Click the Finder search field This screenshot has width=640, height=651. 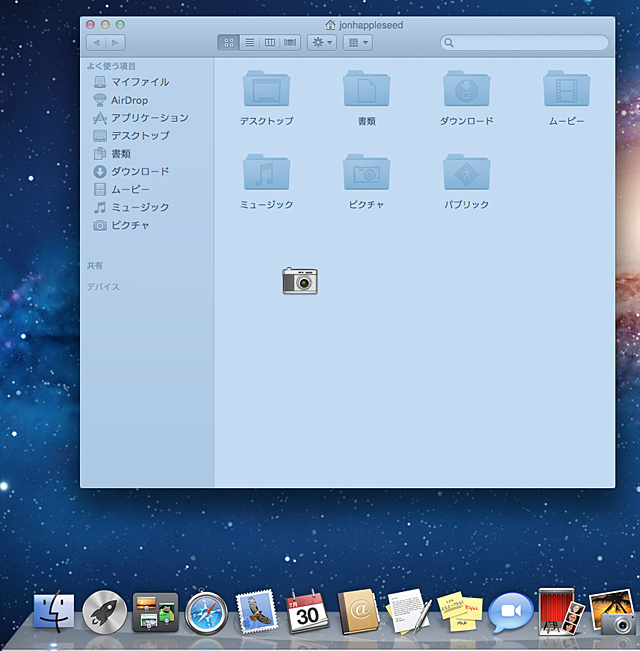click(x=525, y=43)
